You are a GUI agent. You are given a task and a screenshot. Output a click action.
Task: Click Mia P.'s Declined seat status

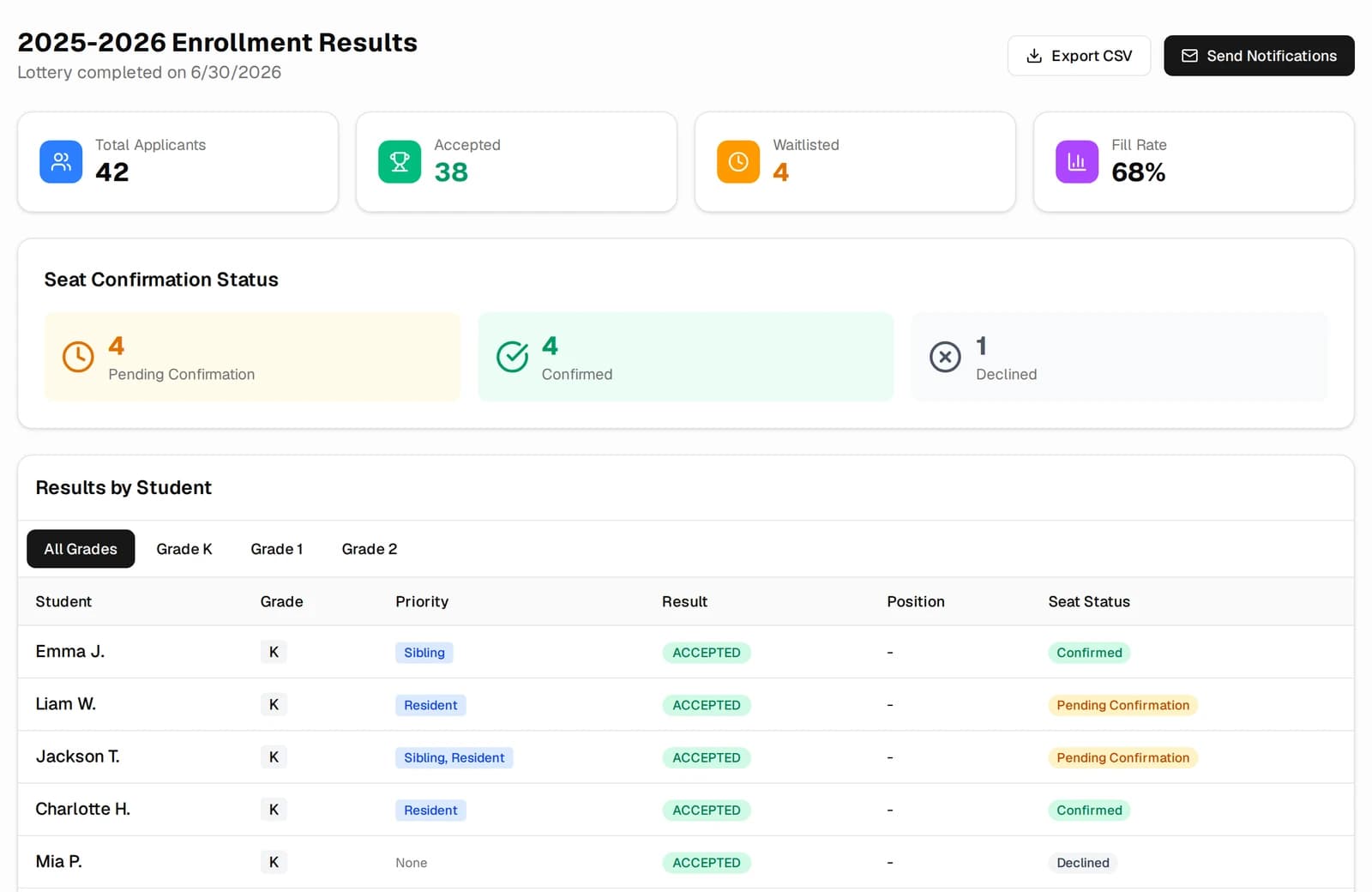click(x=1083, y=863)
